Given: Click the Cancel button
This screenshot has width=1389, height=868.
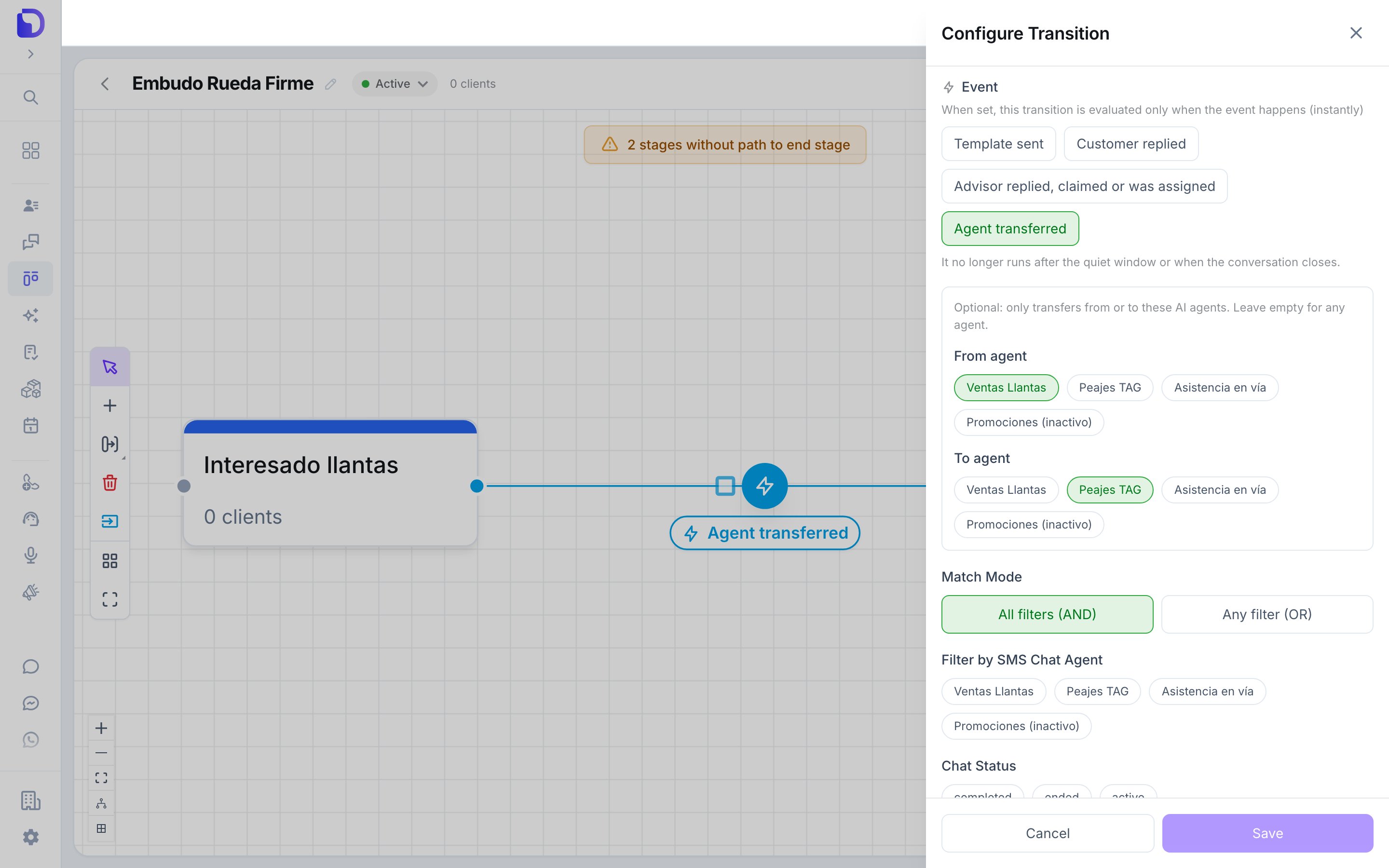Looking at the screenshot, I should tap(1048, 833).
